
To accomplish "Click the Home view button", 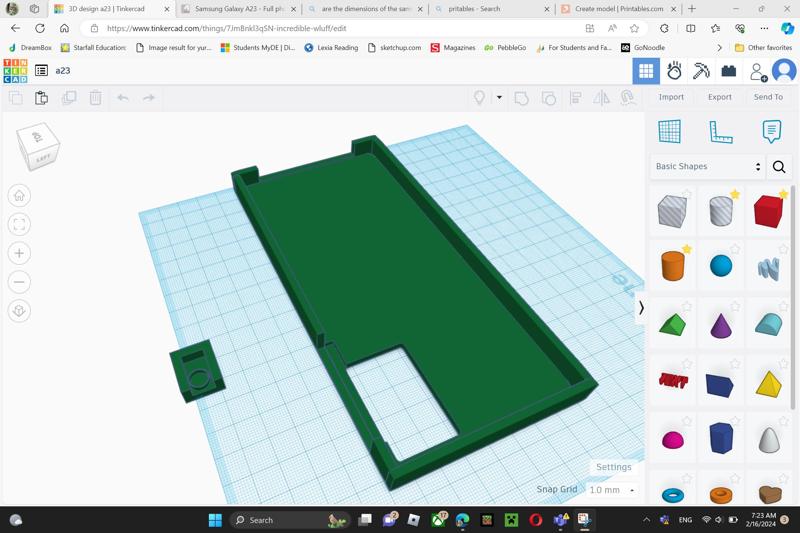I will (19, 196).
